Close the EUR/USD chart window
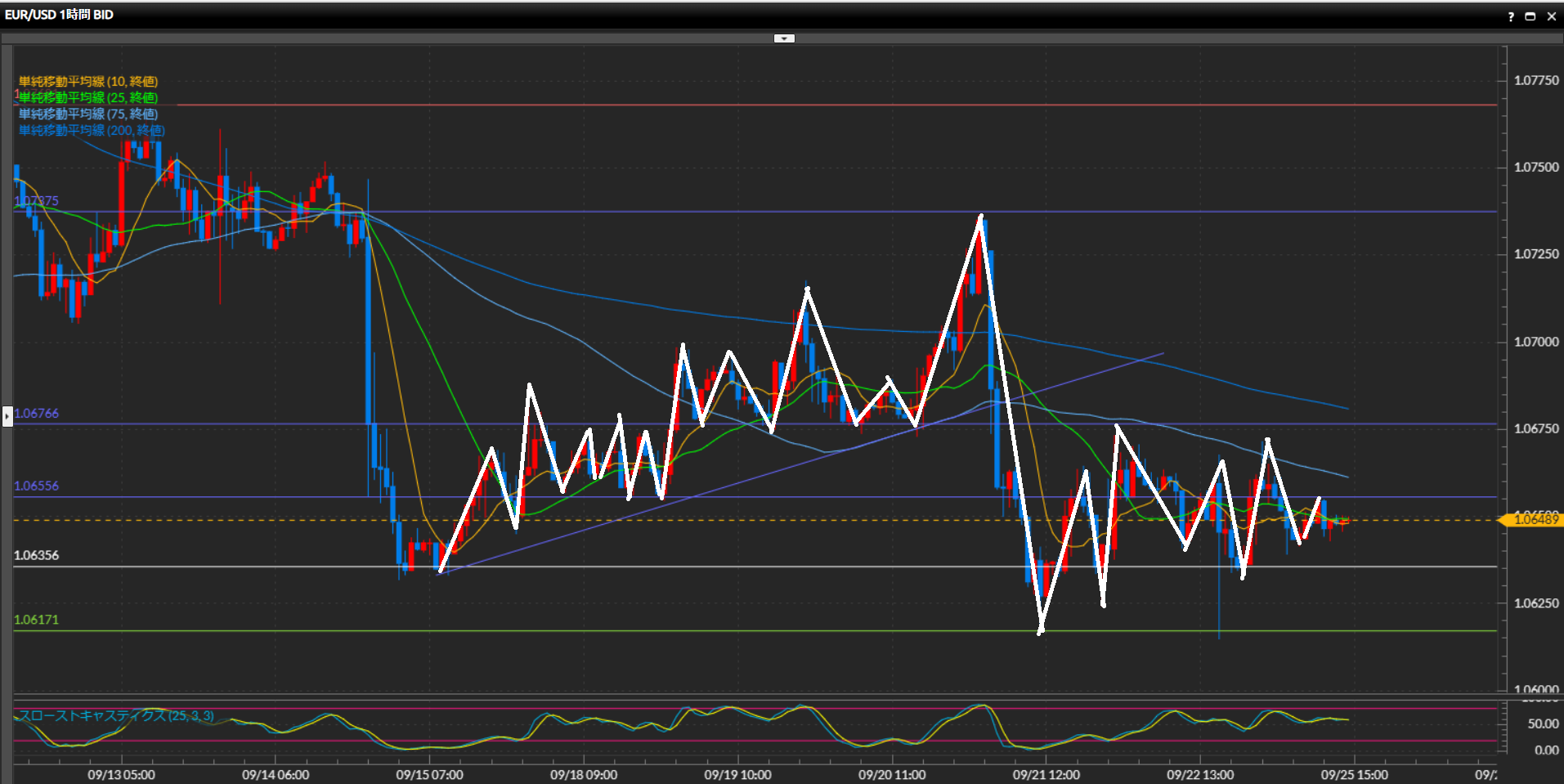The width and height of the screenshot is (1564, 784). (1551, 16)
